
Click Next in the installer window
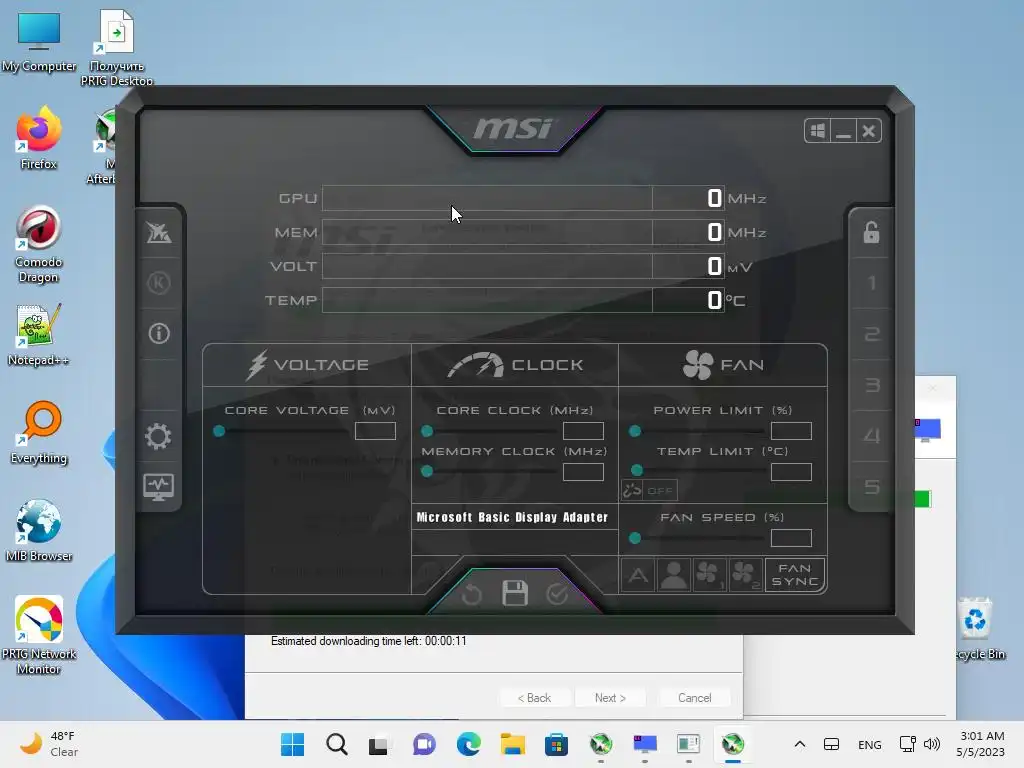[x=610, y=698]
